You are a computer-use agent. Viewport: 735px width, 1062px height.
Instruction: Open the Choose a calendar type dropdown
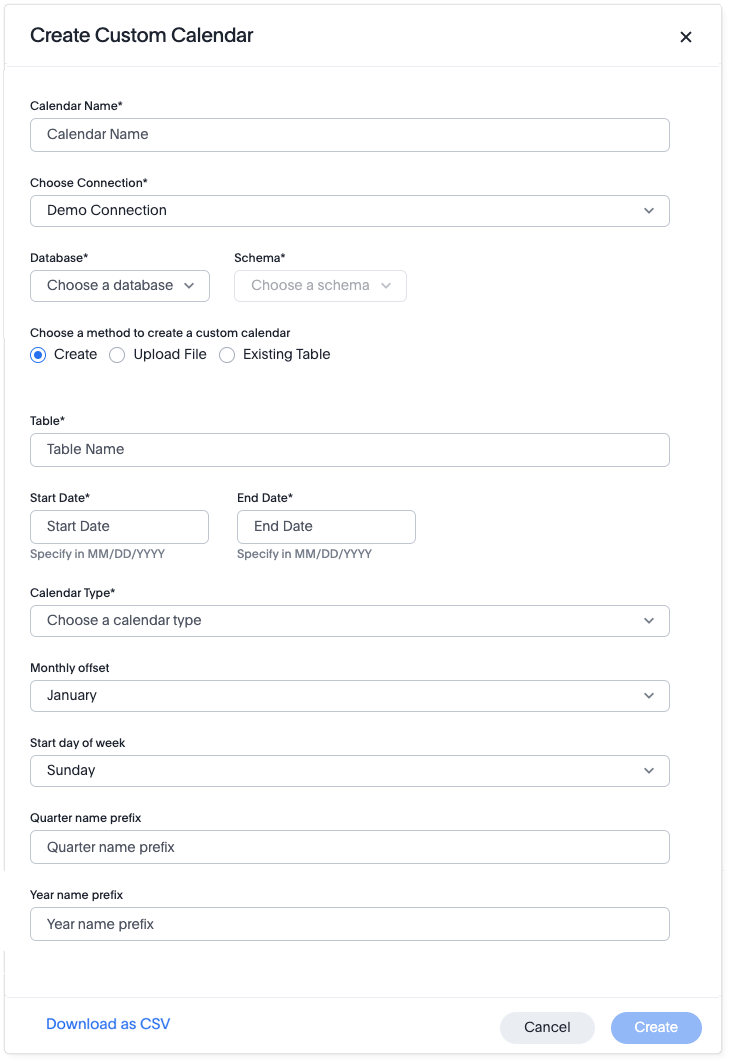[x=350, y=621]
